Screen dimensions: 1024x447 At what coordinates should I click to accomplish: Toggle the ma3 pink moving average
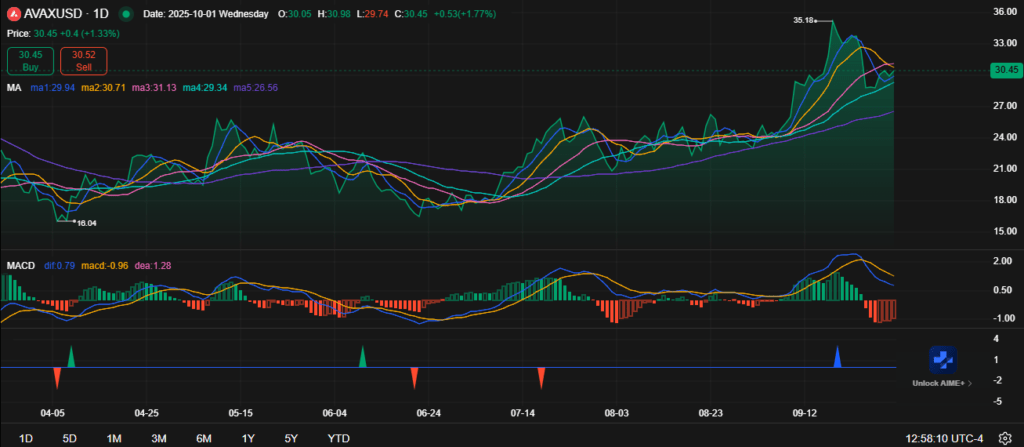point(158,88)
